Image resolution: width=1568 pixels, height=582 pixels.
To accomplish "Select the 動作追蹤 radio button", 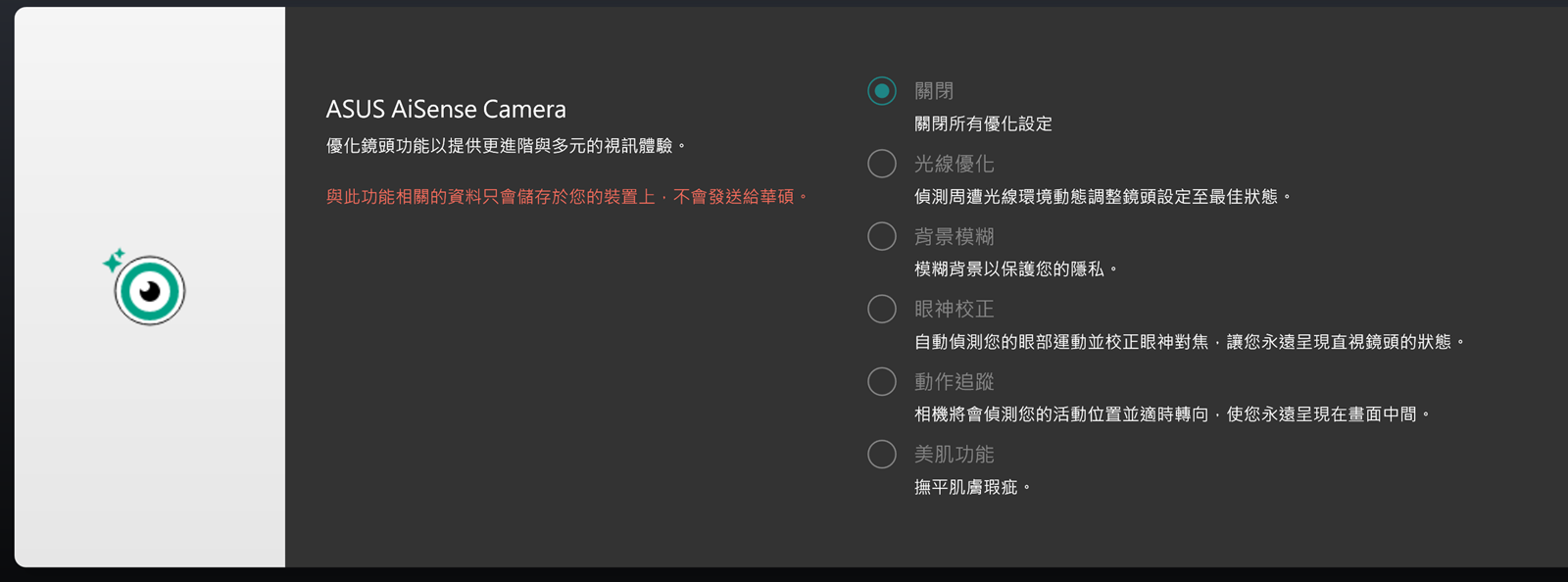I will (882, 381).
